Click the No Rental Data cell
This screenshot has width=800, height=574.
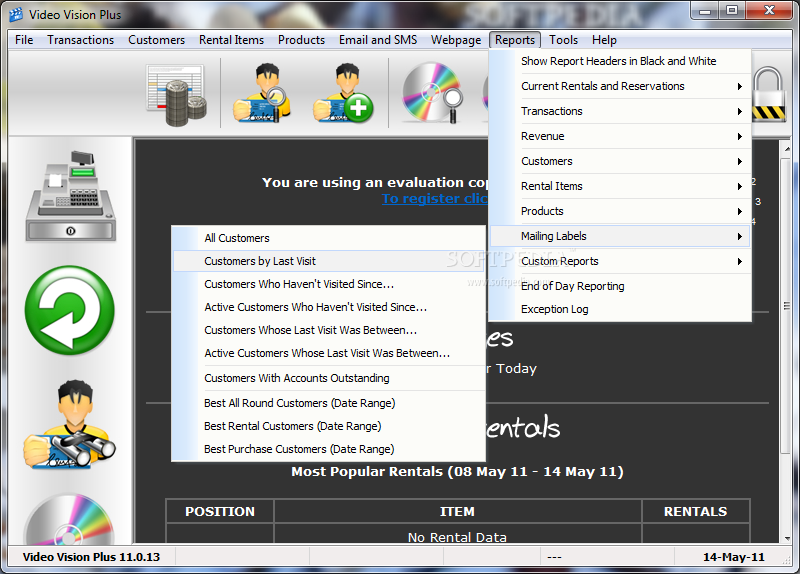click(458, 534)
